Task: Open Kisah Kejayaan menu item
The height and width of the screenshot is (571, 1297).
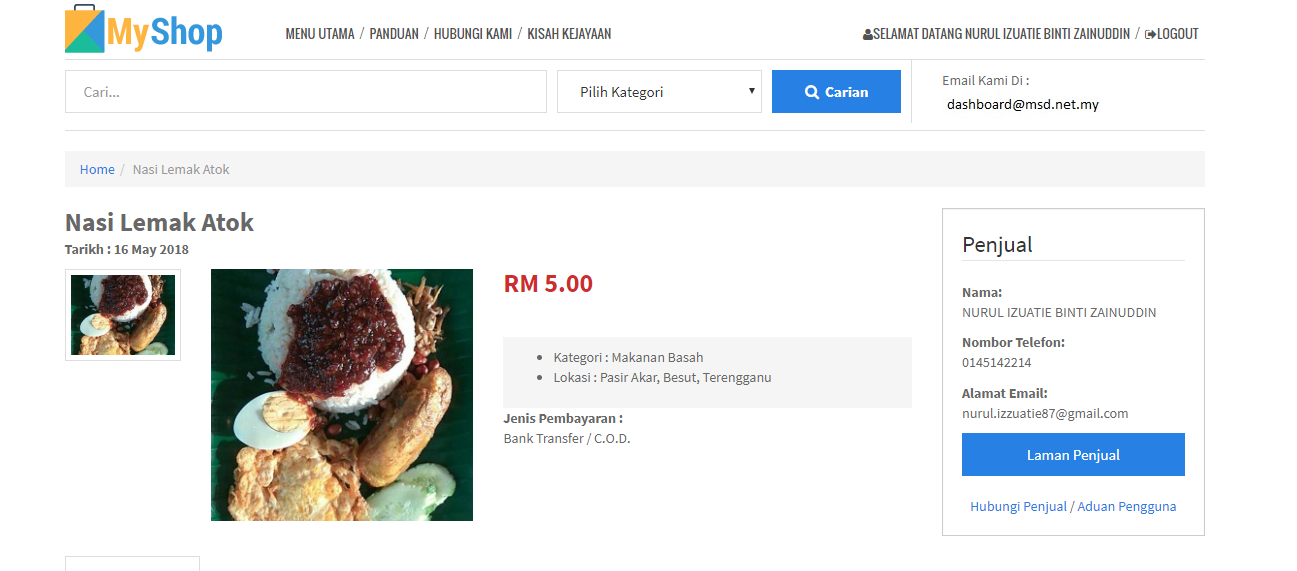Action: [x=569, y=34]
